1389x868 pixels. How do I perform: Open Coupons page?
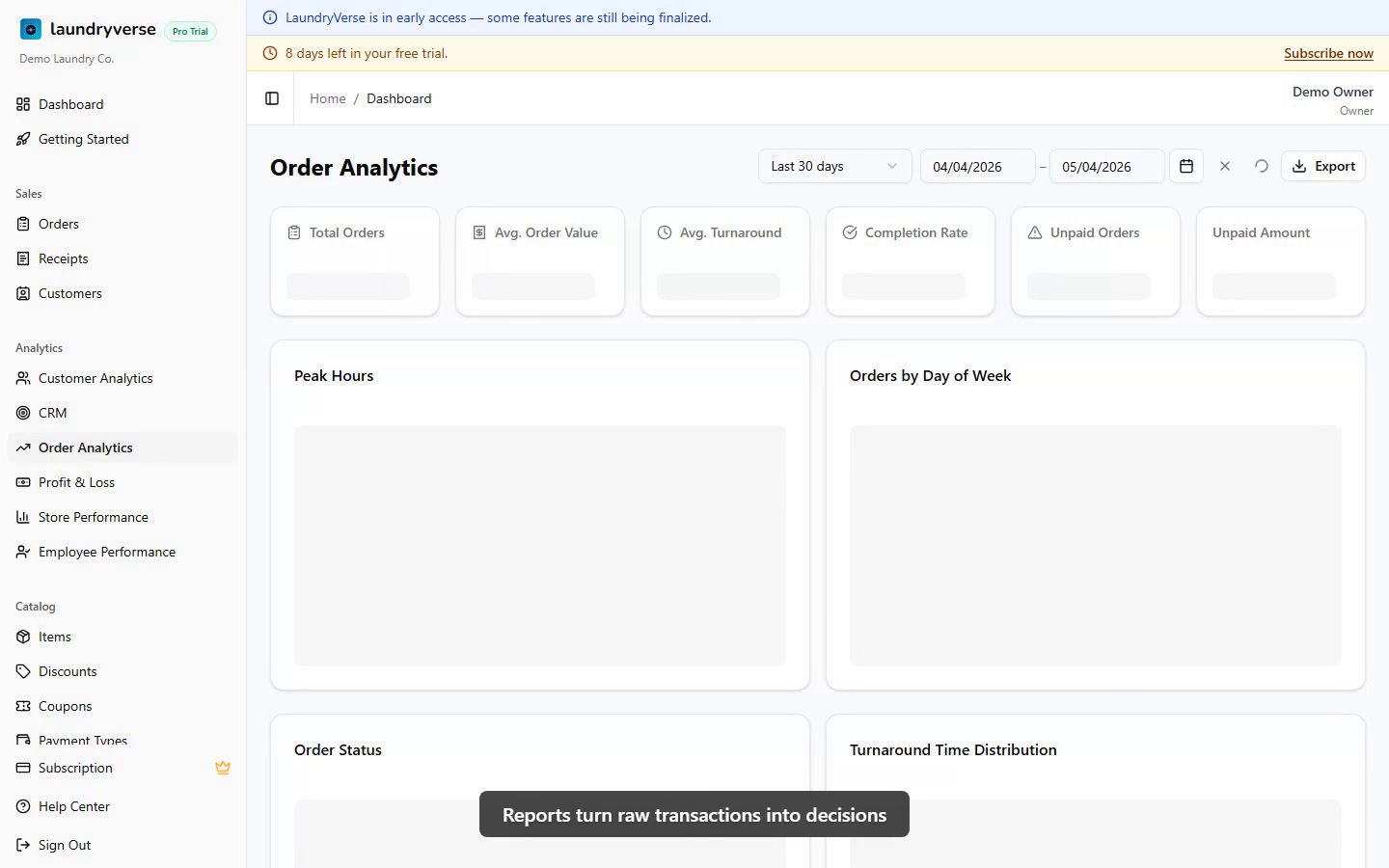click(x=123, y=706)
